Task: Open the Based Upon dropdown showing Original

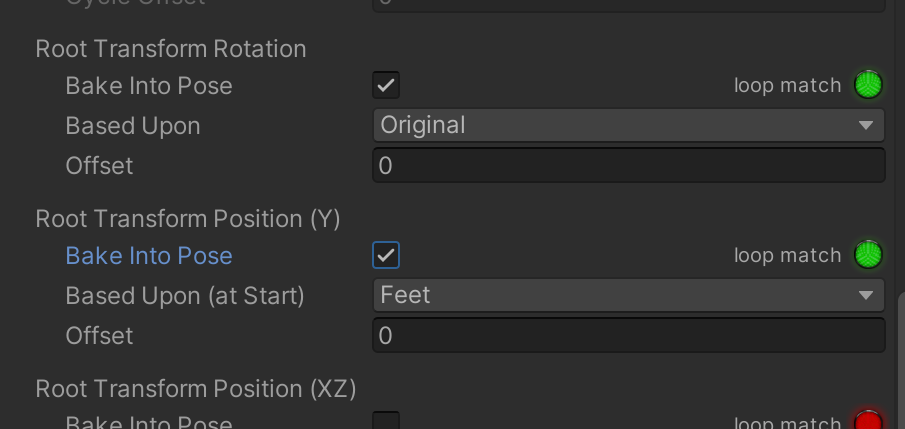Action: [628, 125]
